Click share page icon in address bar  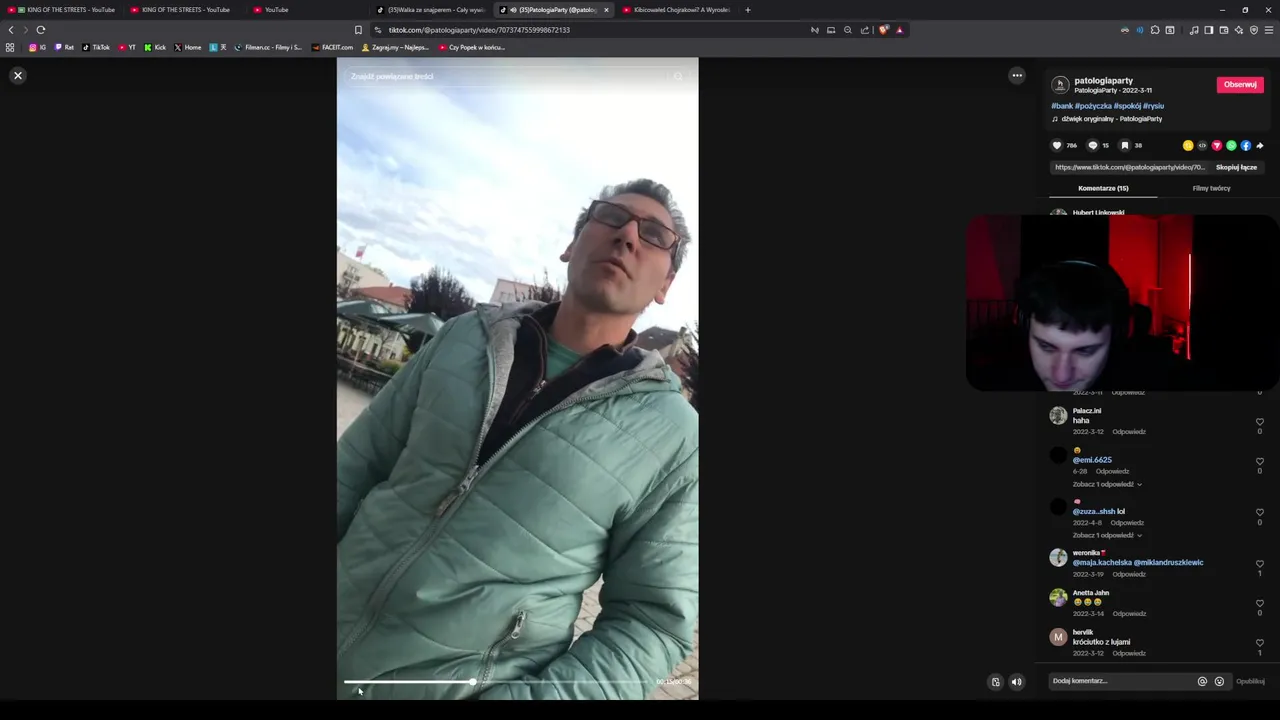(x=865, y=30)
